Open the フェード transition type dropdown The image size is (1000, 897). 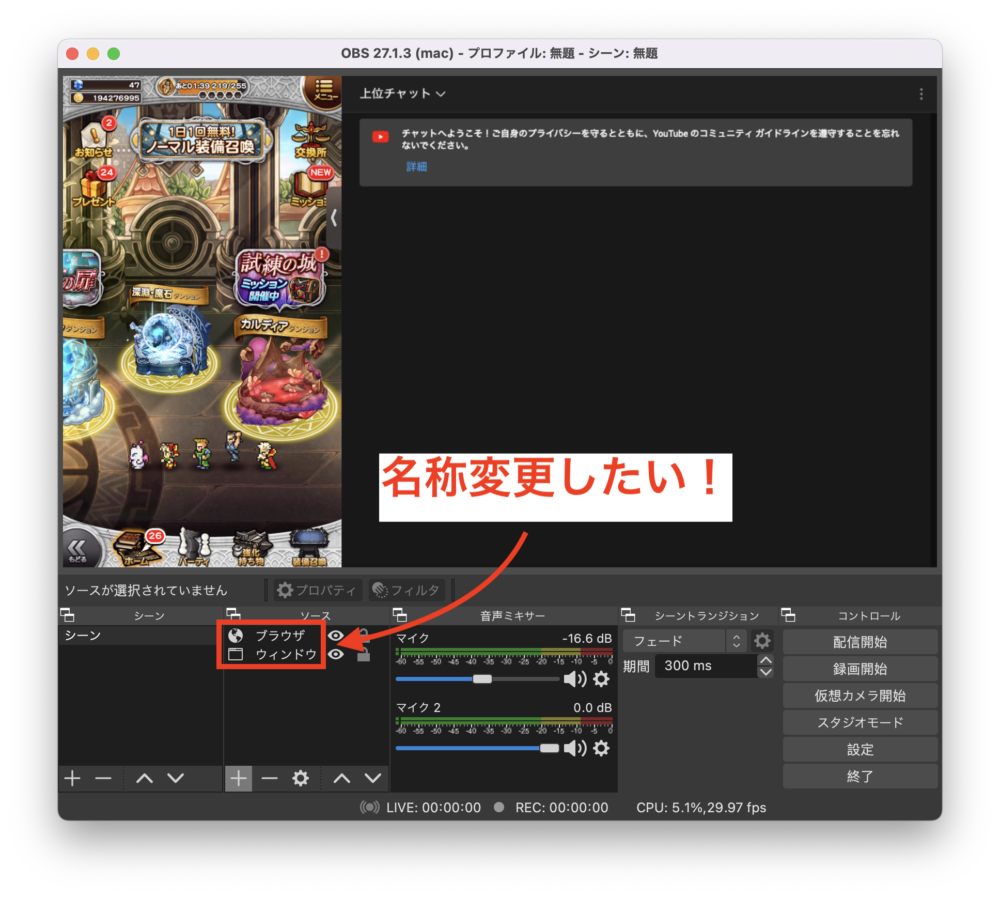[684, 641]
